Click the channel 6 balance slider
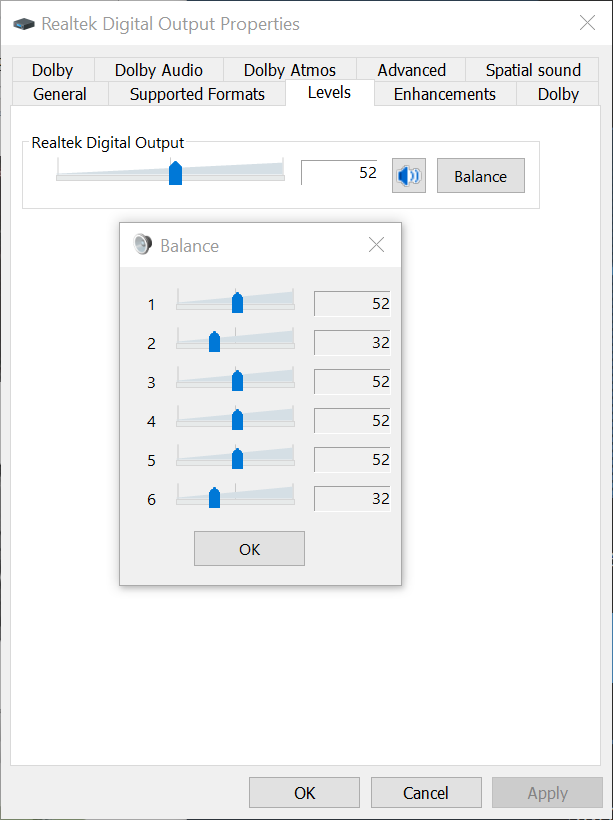Screen dimensions: 613x820 tap(235, 495)
